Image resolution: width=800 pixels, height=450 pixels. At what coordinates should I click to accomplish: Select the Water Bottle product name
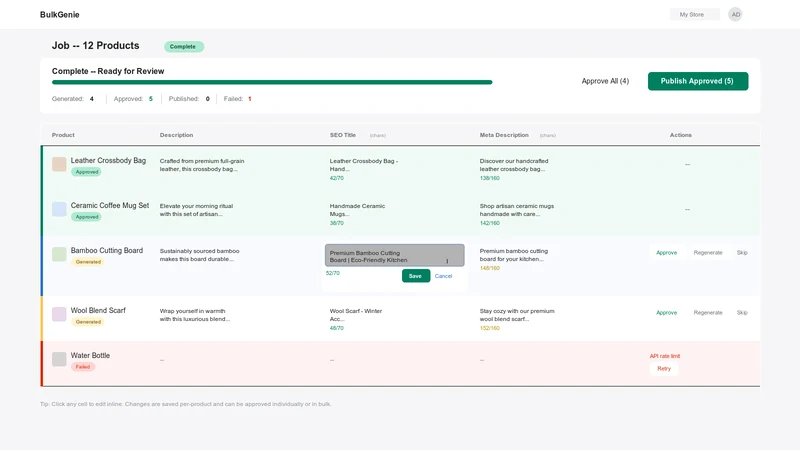90,355
